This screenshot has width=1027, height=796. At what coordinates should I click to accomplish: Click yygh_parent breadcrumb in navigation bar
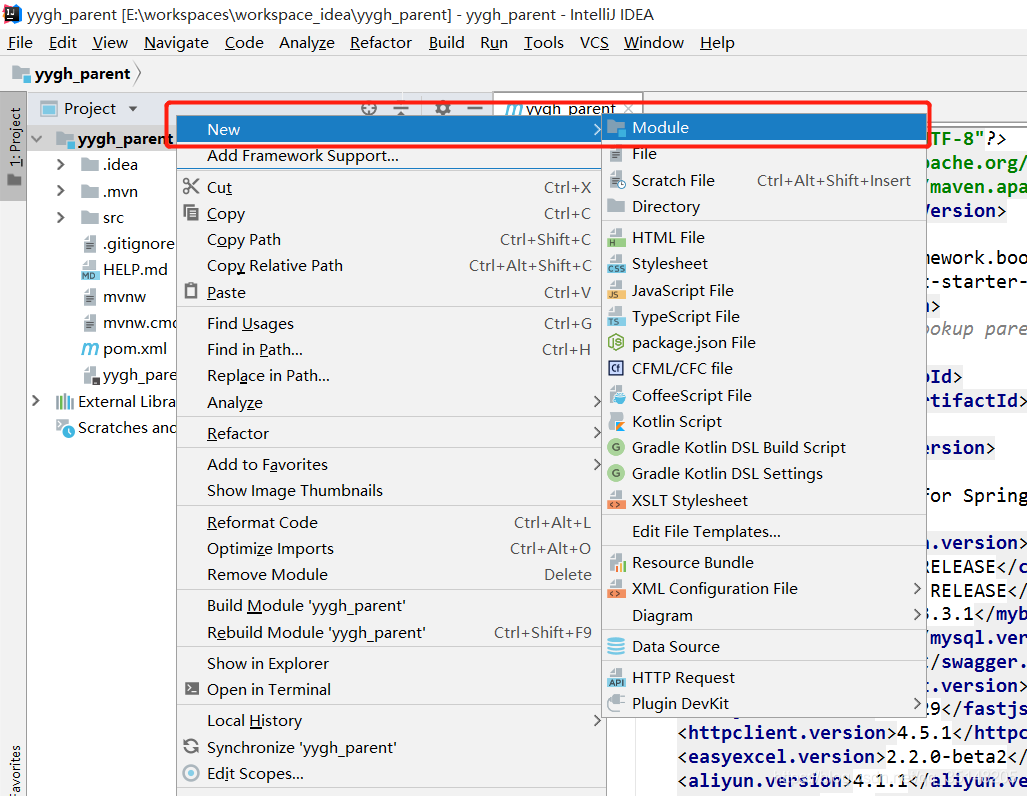(x=82, y=73)
